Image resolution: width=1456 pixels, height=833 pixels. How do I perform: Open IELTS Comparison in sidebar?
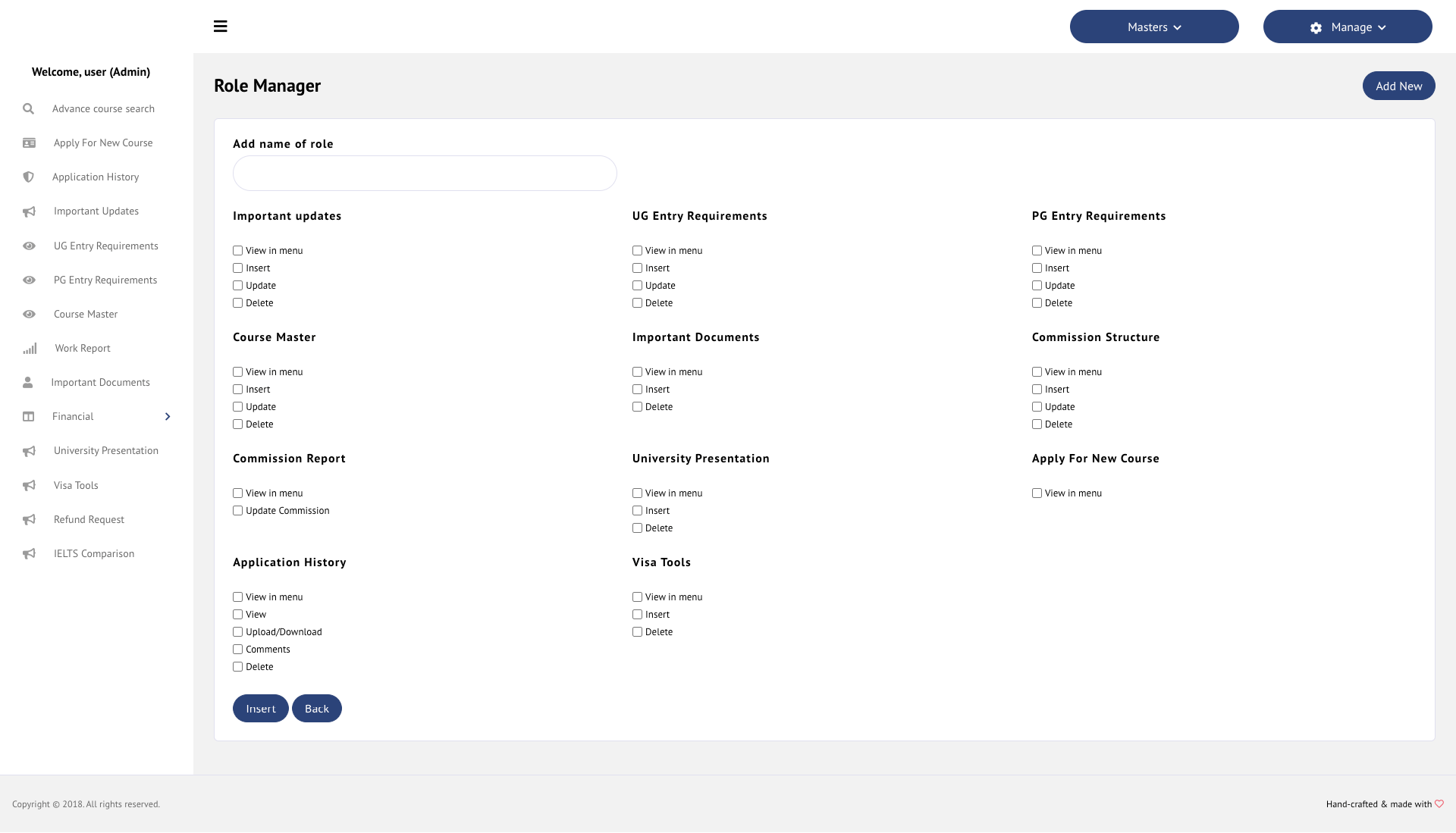(94, 554)
